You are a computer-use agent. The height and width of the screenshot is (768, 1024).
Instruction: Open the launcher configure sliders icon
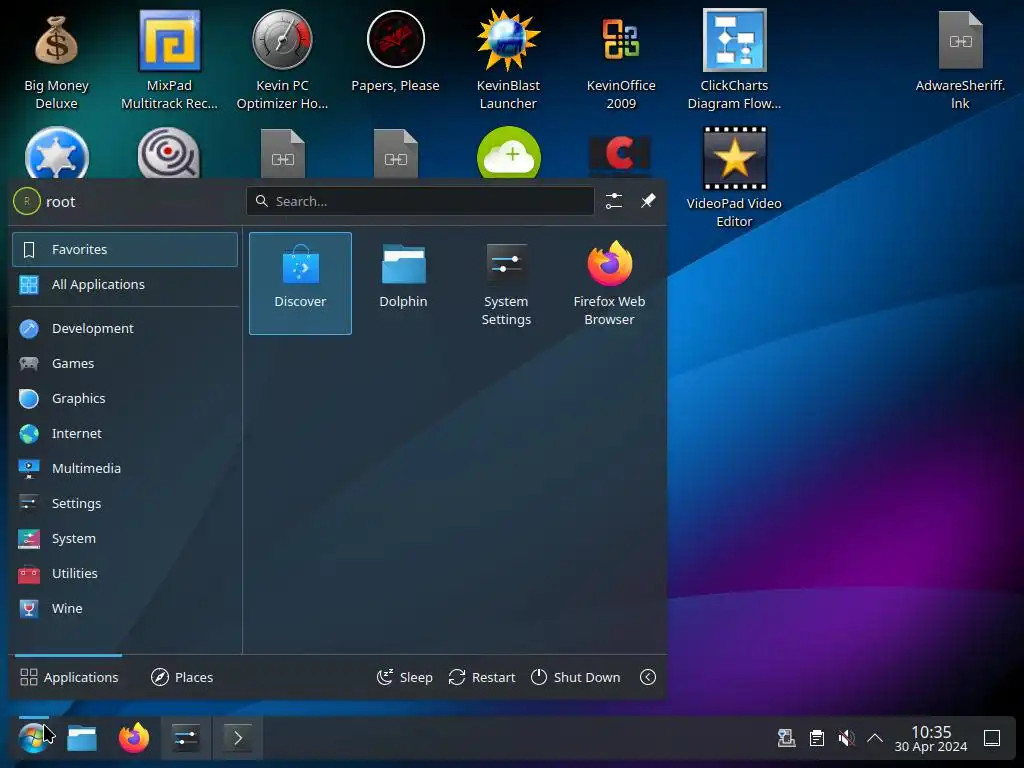point(614,201)
